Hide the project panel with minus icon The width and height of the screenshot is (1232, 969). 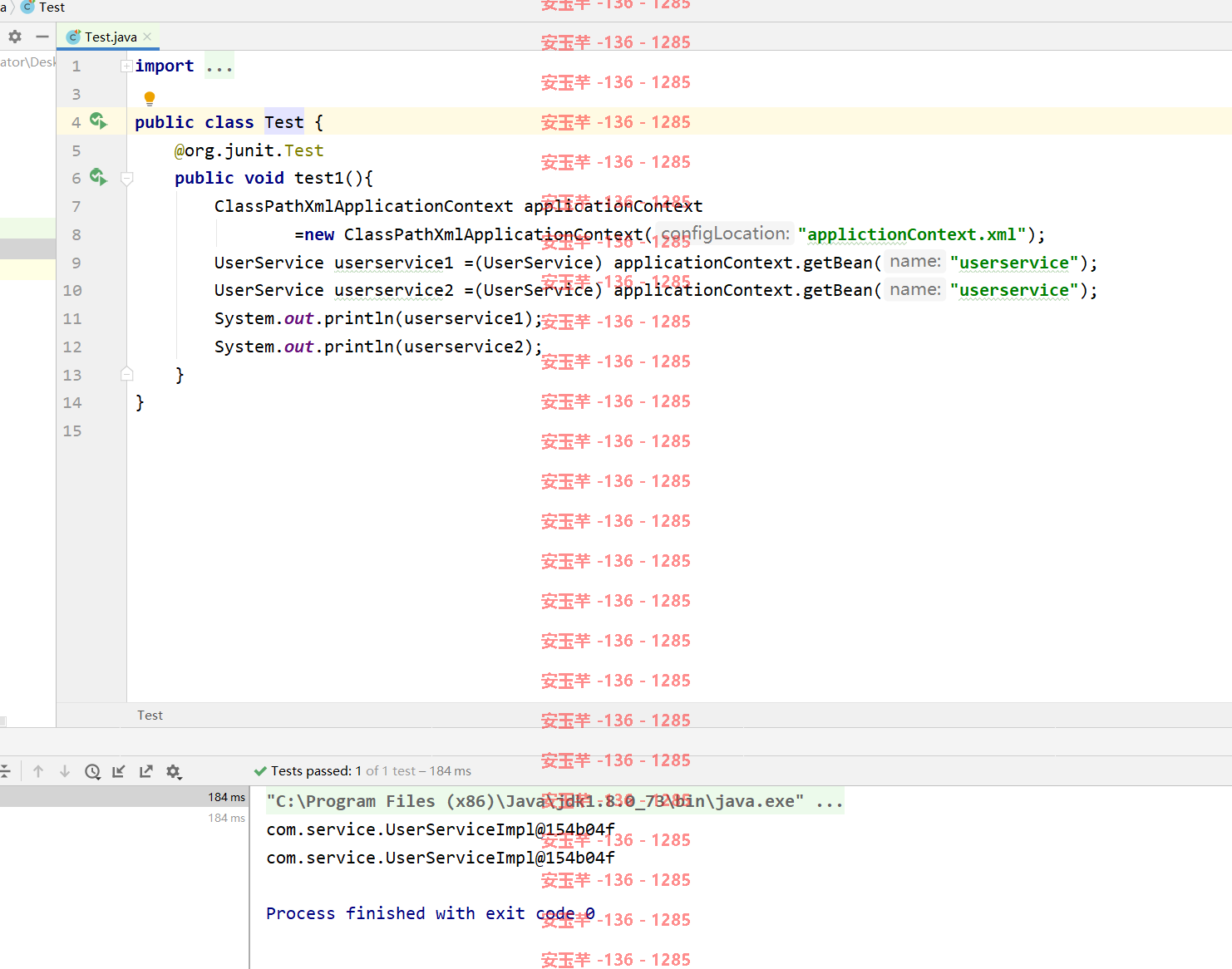tap(42, 37)
